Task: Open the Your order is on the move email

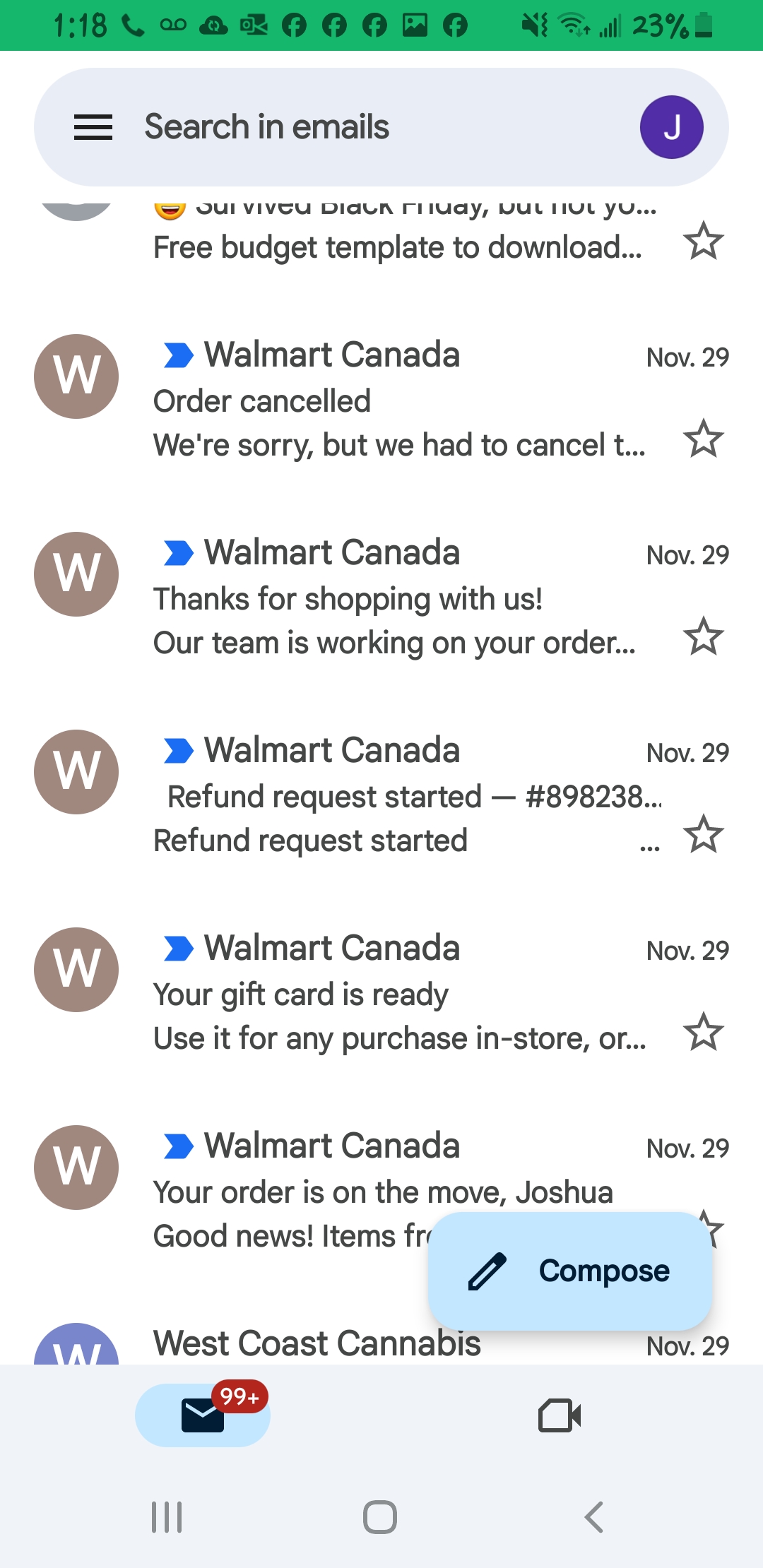Action: point(381,1192)
